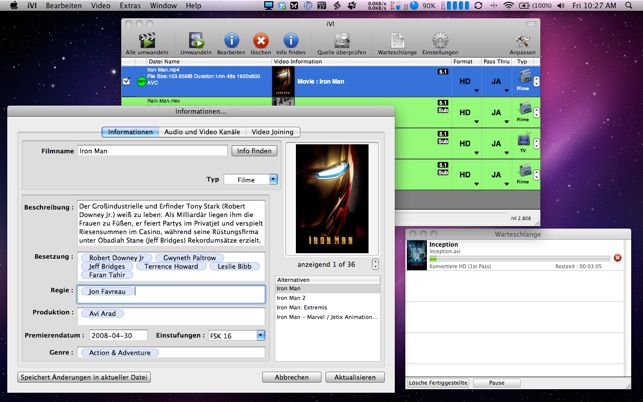Click the Filme clapperboard icon in the Iron Man row

[524, 77]
